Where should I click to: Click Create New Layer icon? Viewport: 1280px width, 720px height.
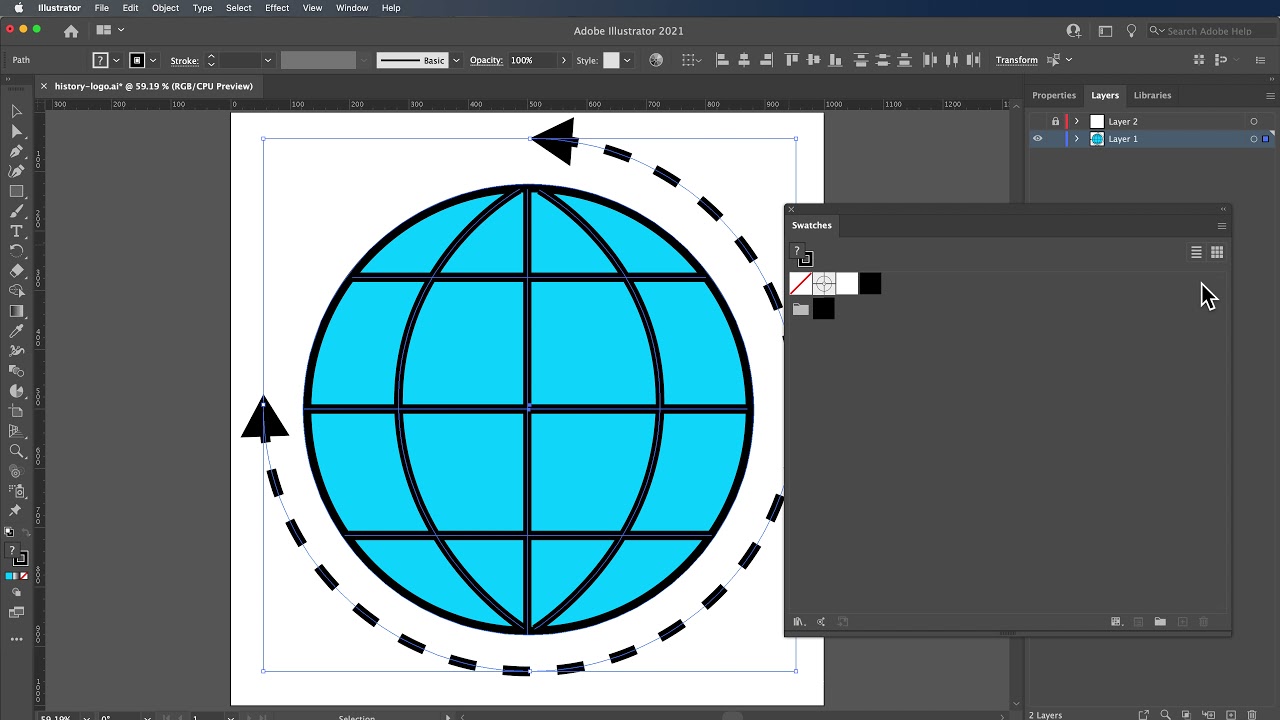[x=1230, y=715]
